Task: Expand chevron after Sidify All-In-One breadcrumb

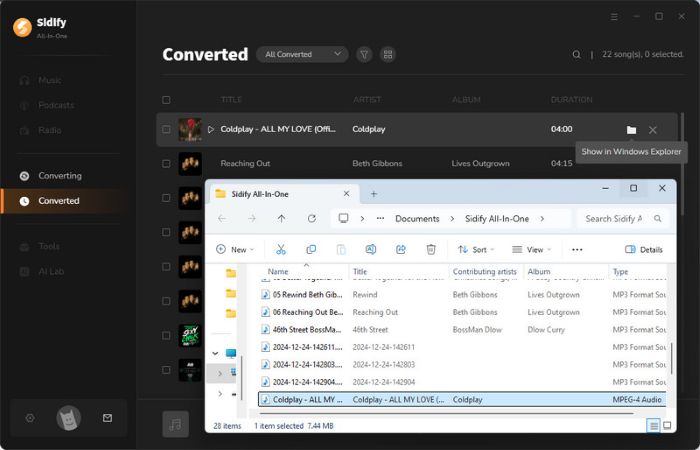Action: coord(542,219)
